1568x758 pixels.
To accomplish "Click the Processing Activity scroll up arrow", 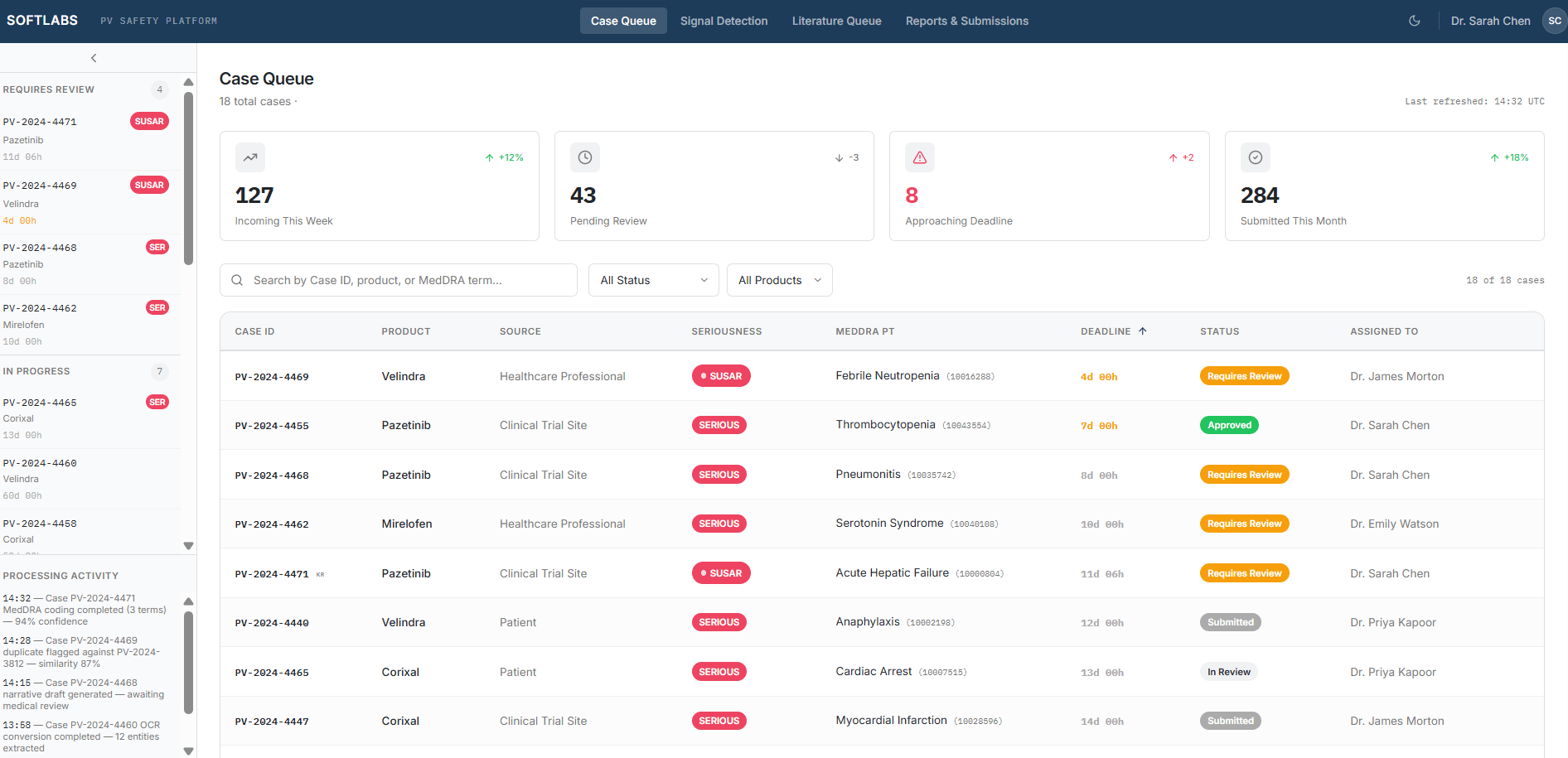I will [x=188, y=601].
